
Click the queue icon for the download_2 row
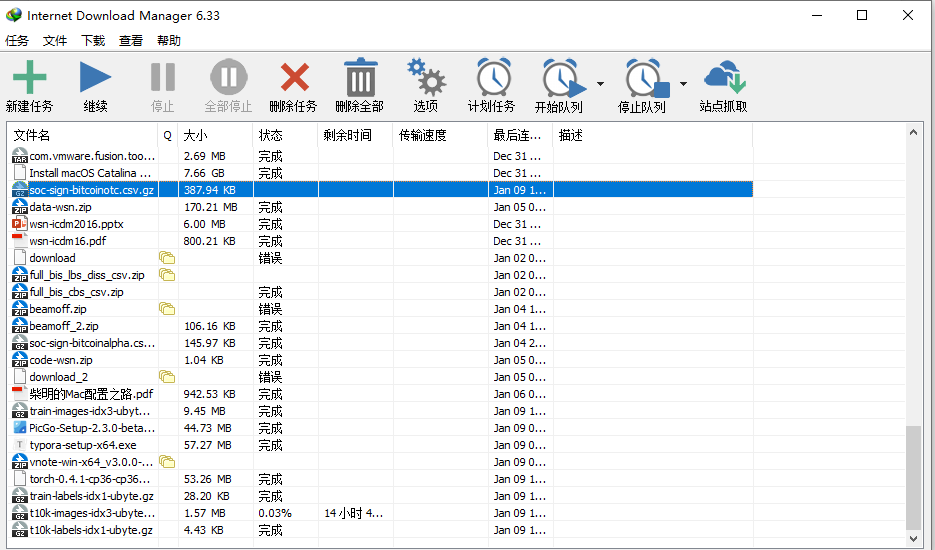[x=167, y=377]
